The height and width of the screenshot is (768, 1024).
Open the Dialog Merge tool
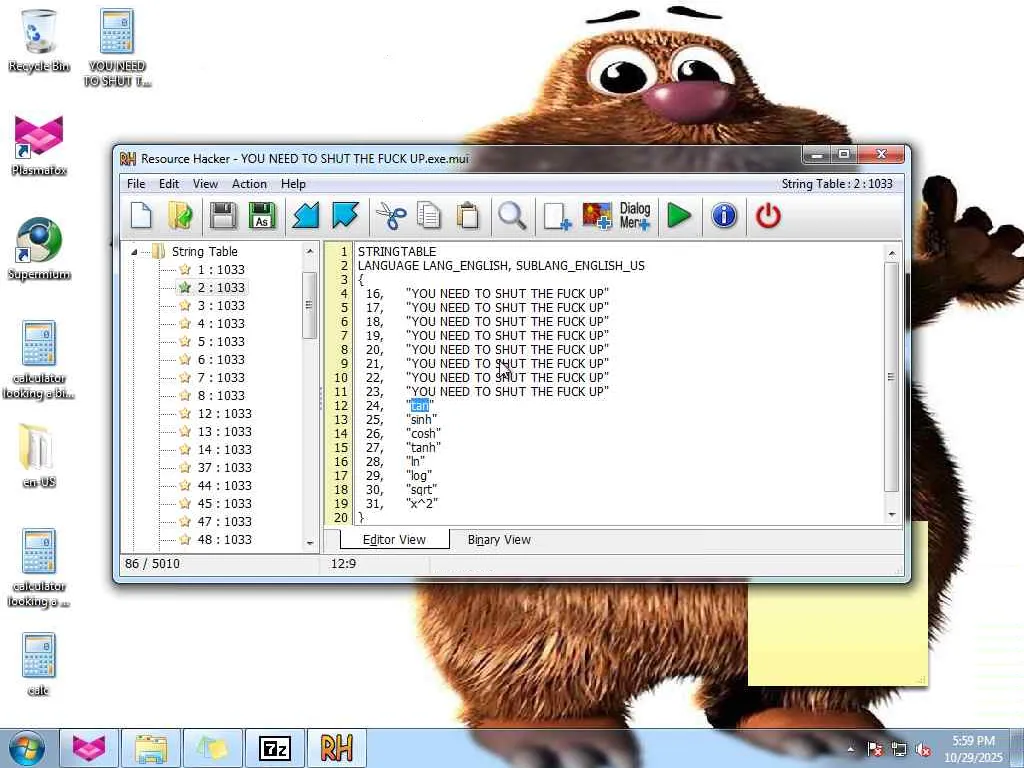tap(635, 216)
